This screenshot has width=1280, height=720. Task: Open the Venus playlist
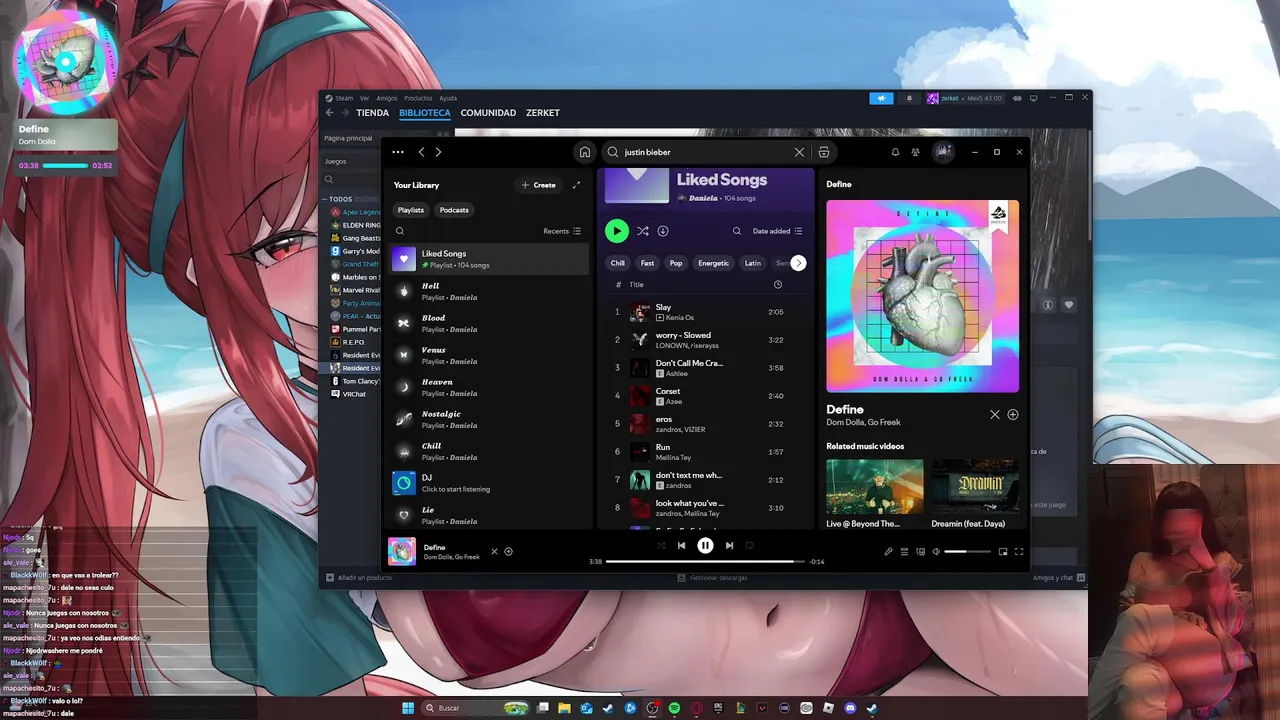click(x=489, y=355)
